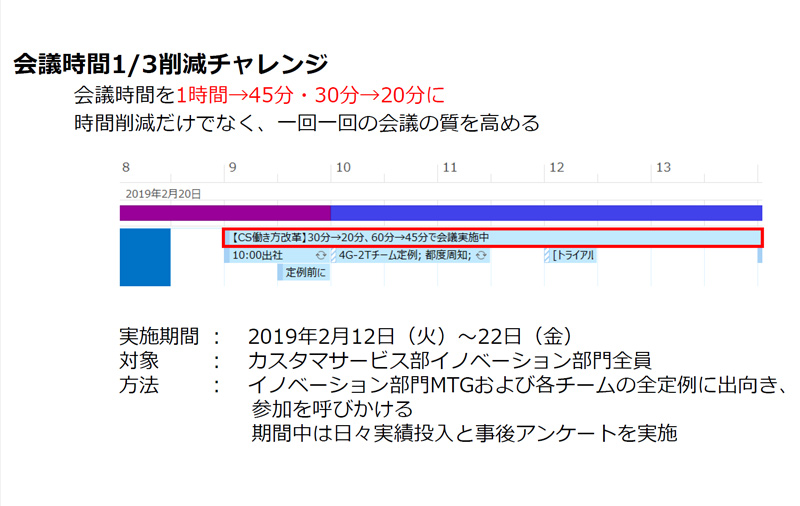
Task: Click the 方法 label
Action: 139,385
